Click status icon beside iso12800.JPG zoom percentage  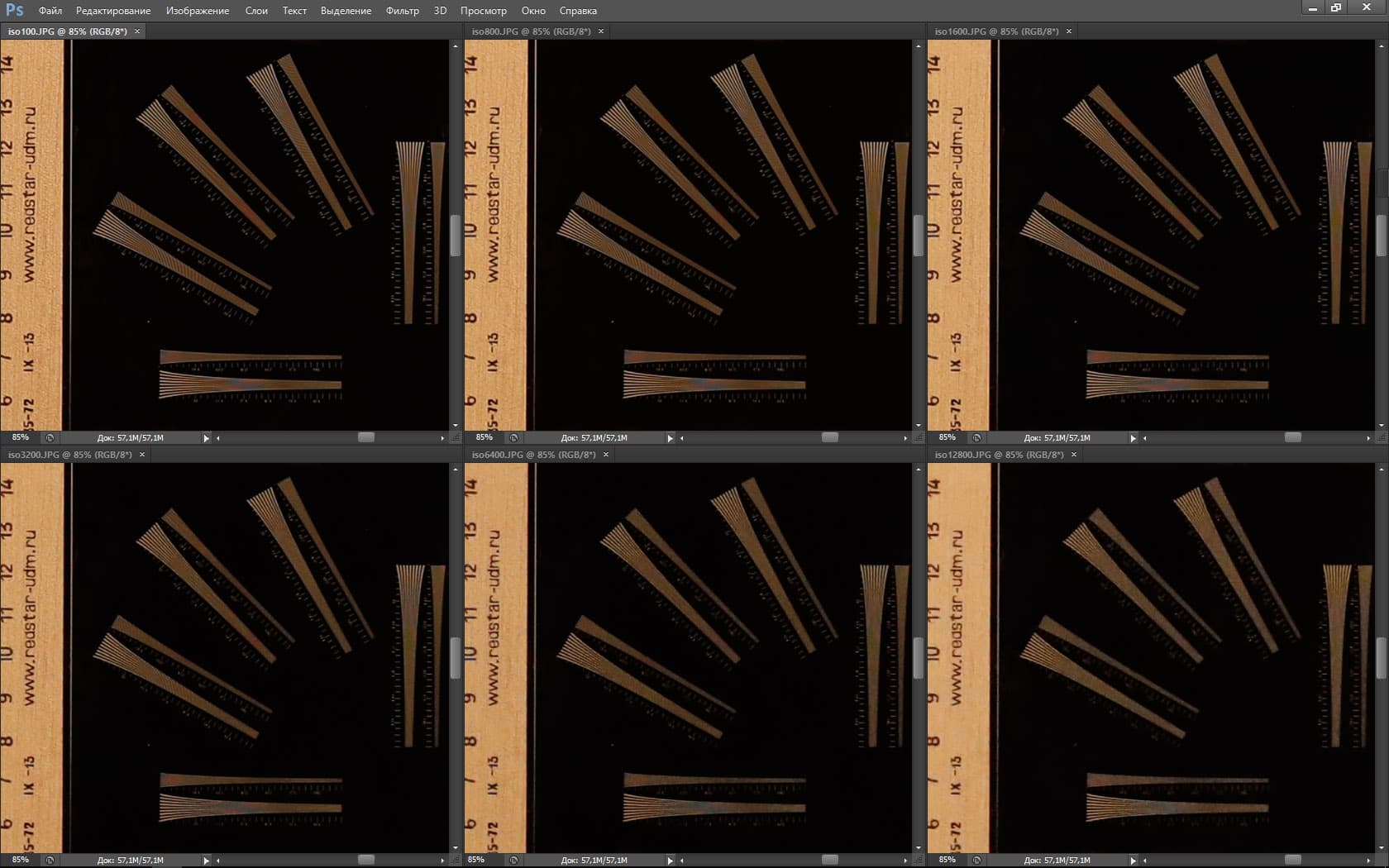point(976,860)
